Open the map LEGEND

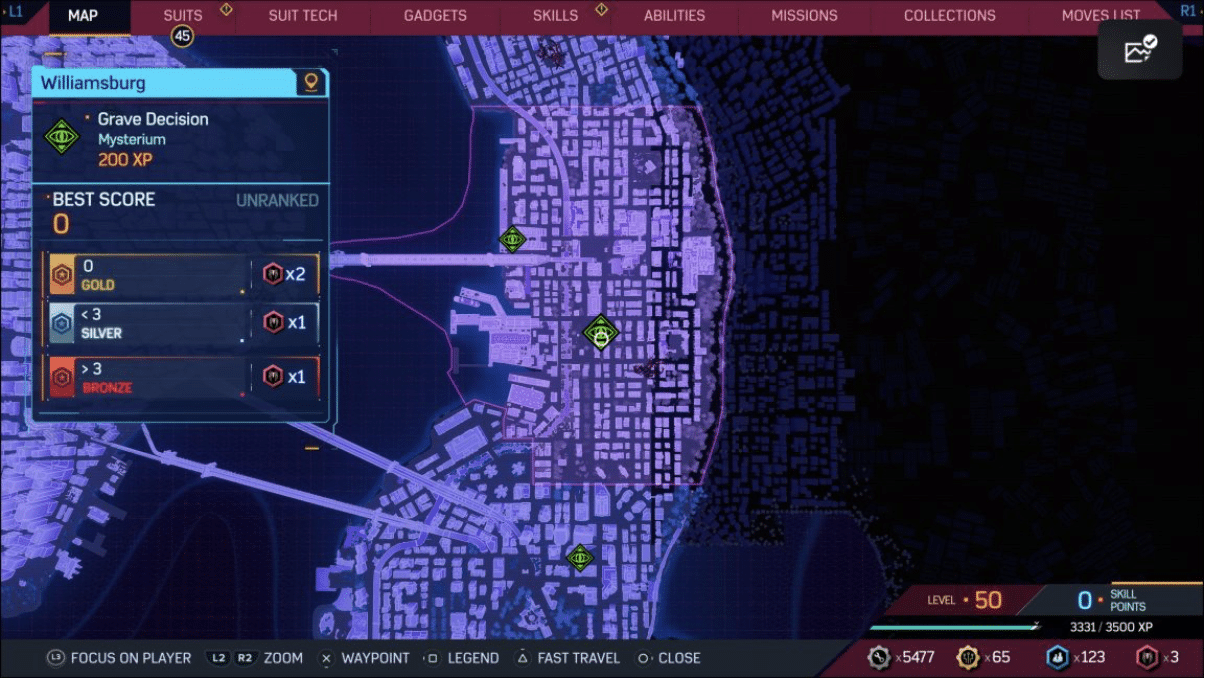(x=473, y=658)
